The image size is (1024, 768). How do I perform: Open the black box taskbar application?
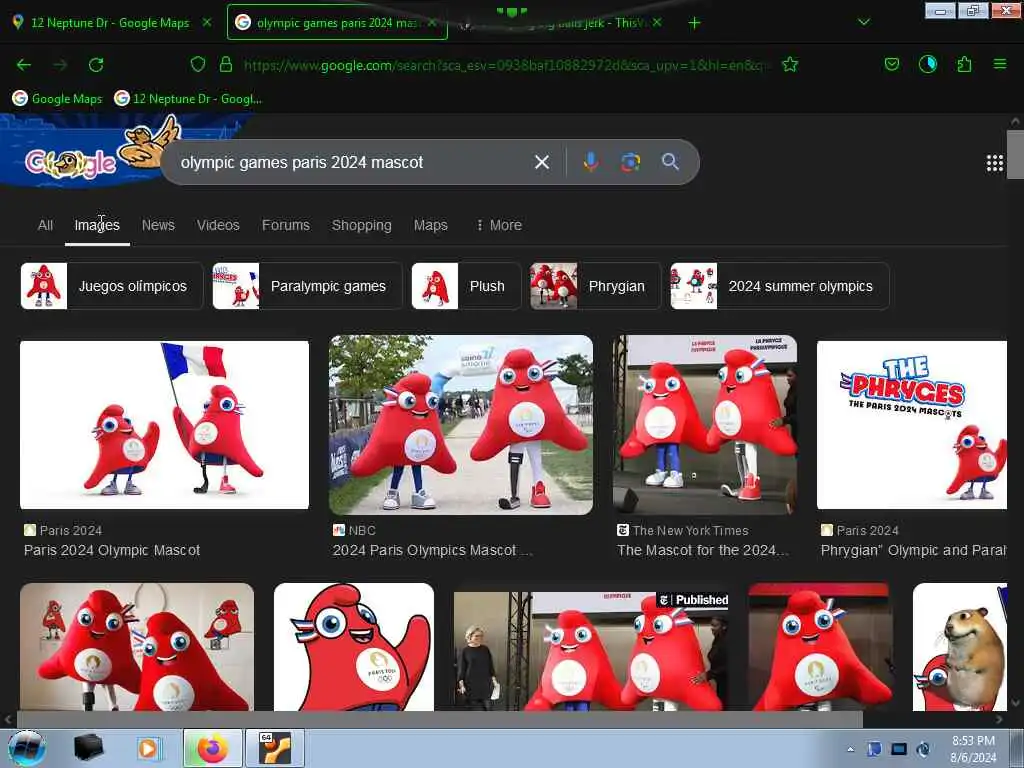coord(89,748)
